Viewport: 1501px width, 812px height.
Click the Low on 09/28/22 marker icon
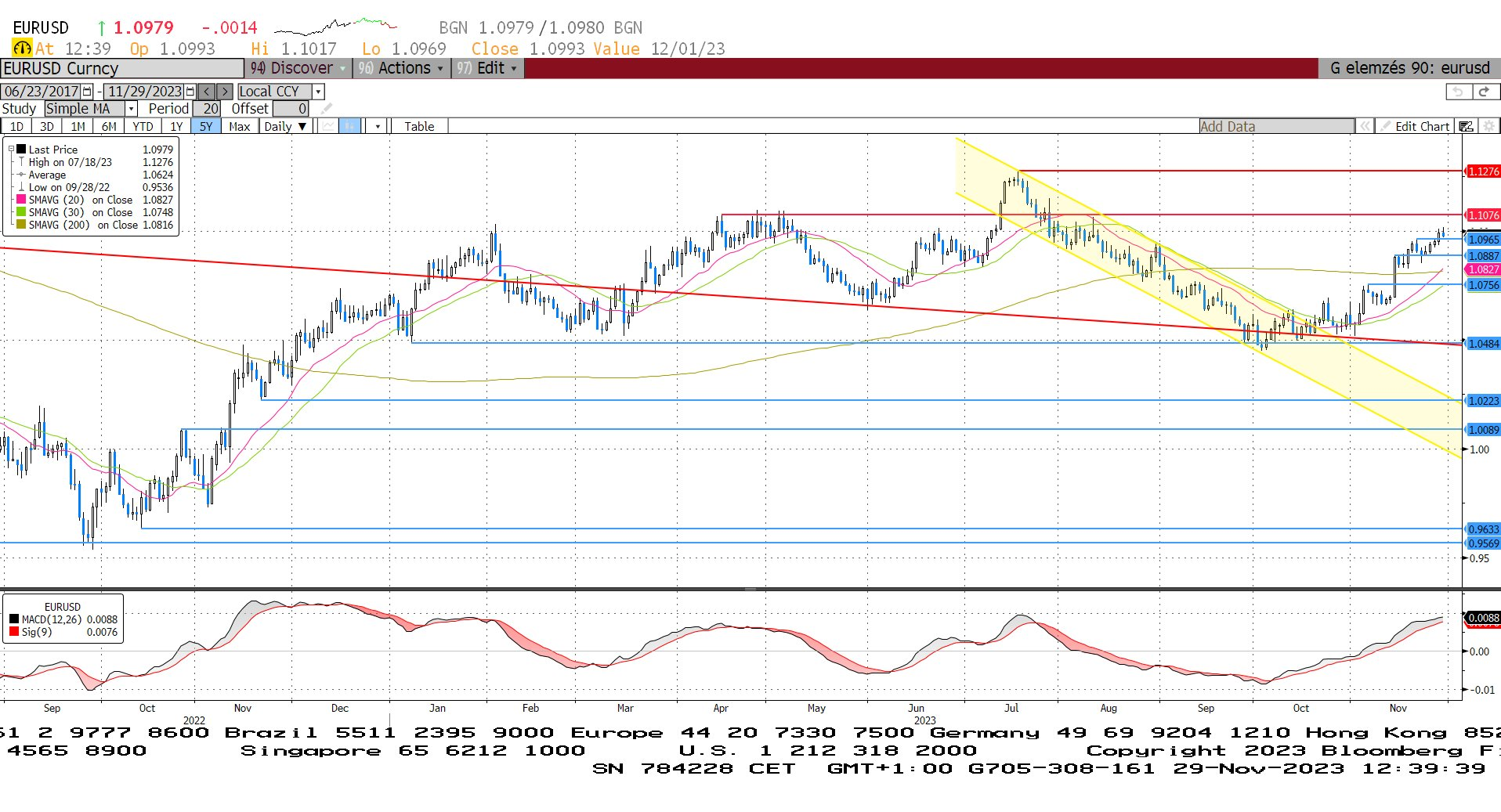click(x=22, y=187)
